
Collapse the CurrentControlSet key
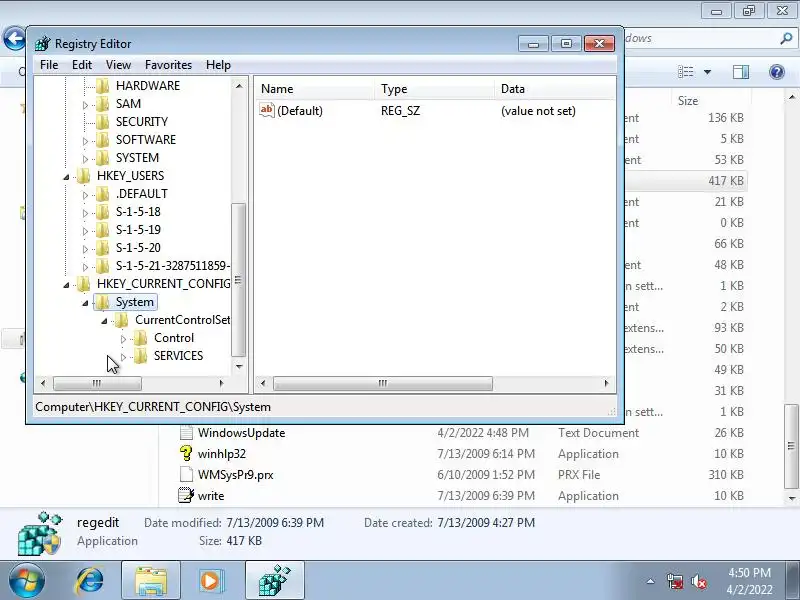coord(104,321)
